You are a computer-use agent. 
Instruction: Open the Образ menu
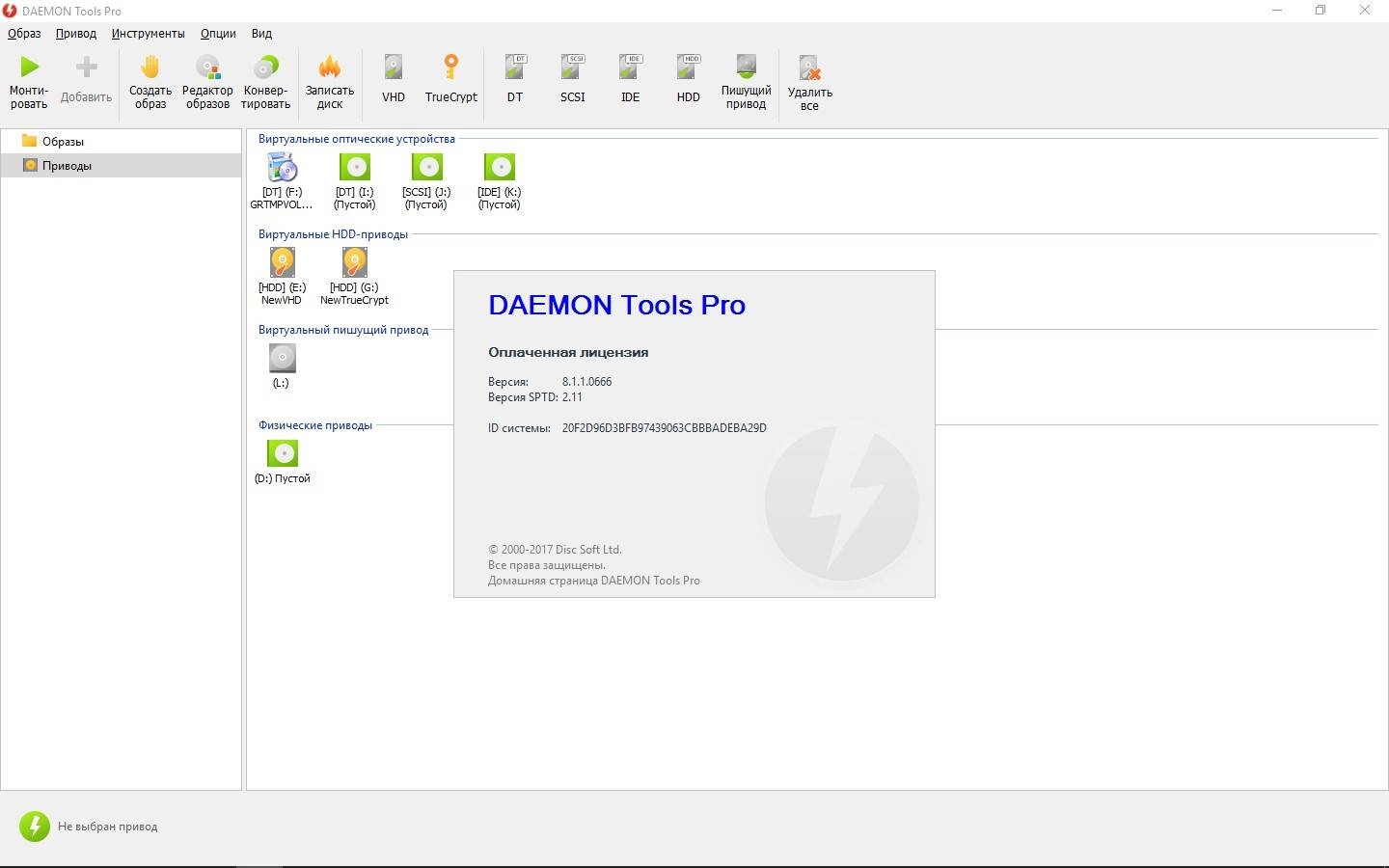(24, 34)
